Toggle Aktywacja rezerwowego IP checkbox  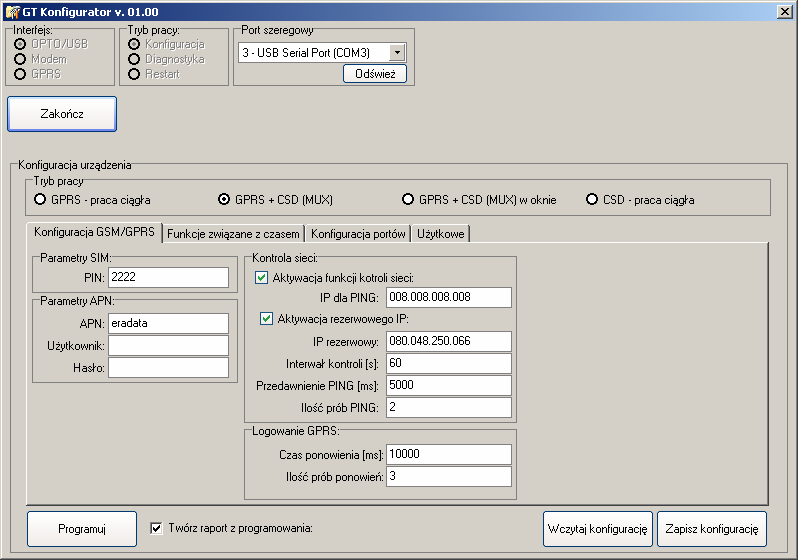[267, 319]
